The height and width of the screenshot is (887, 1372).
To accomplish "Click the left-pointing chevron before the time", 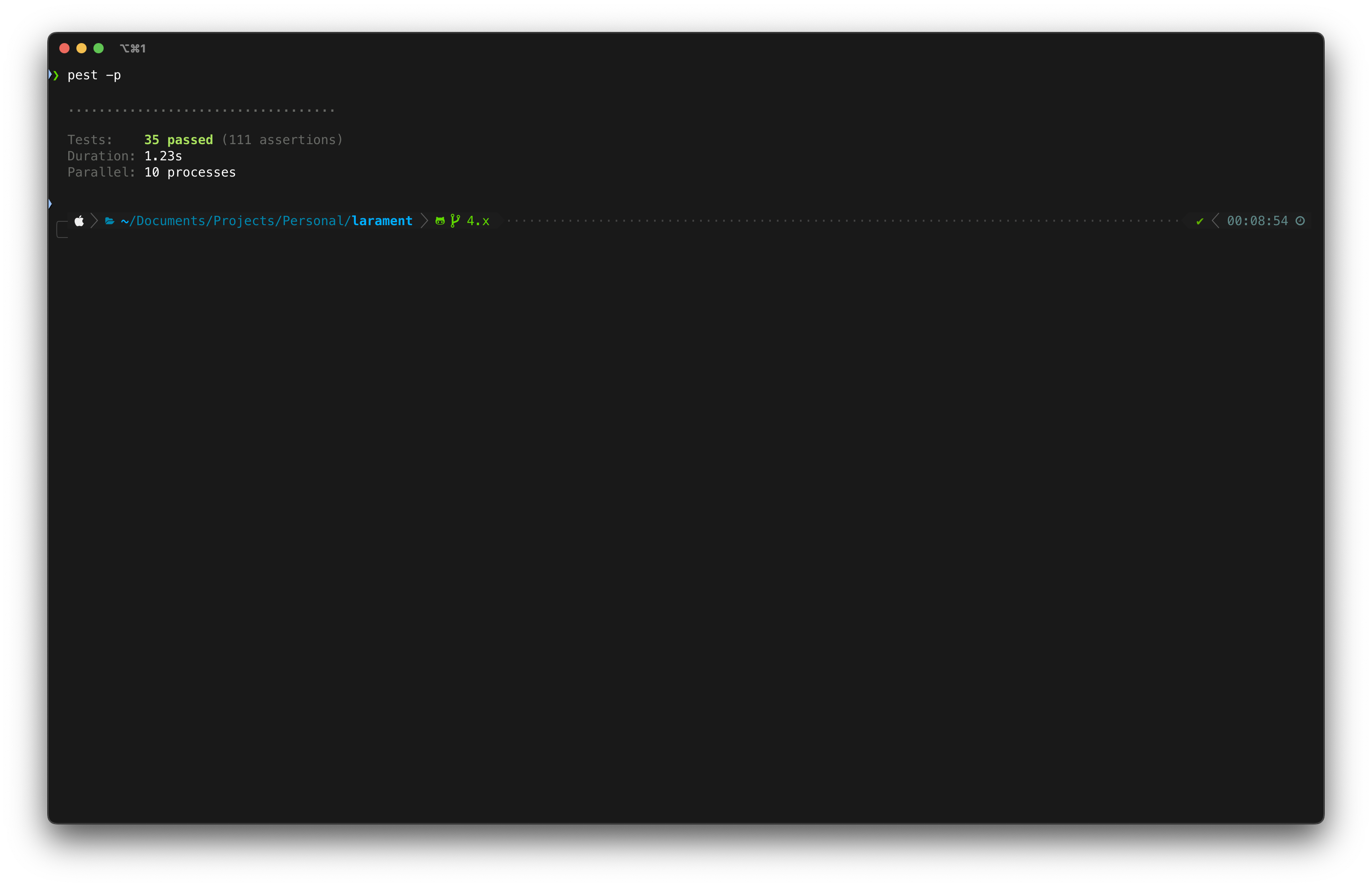I will (x=1215, y=221).
